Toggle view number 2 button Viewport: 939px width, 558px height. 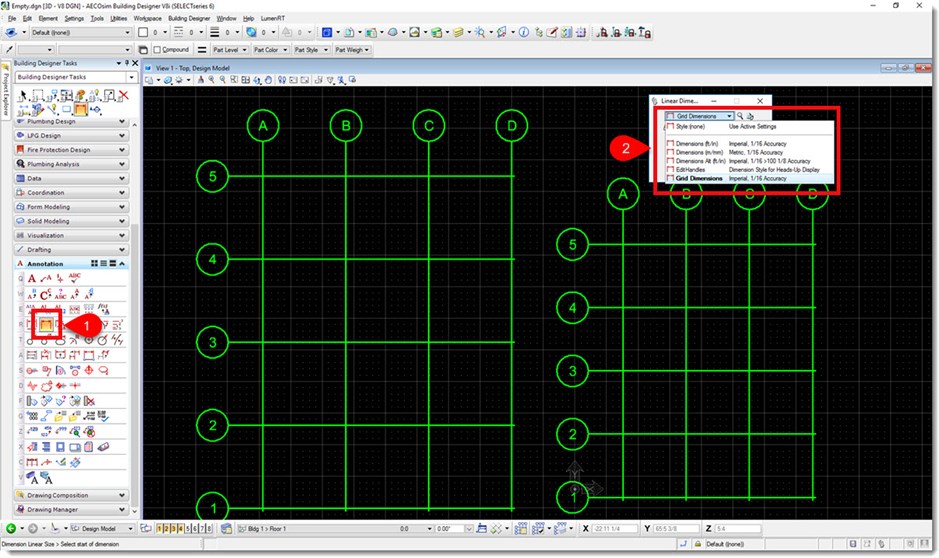point(166,529)
